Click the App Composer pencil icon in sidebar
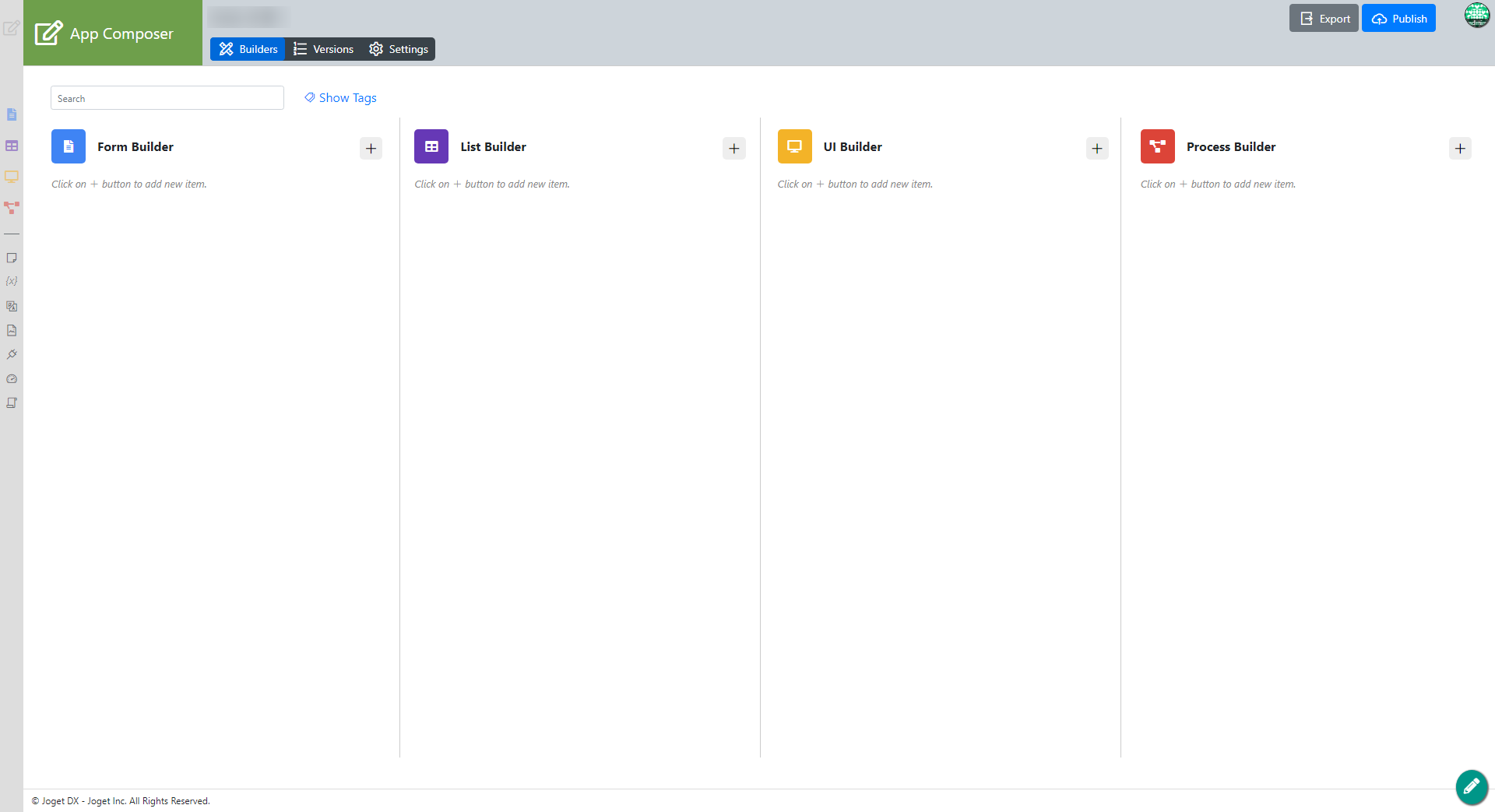 point(11,29)
